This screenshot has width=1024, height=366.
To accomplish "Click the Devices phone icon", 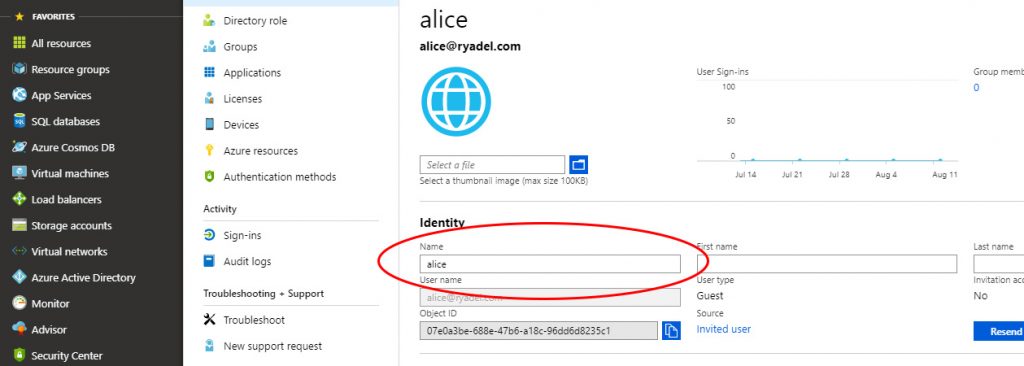I will tap(209, 124).
